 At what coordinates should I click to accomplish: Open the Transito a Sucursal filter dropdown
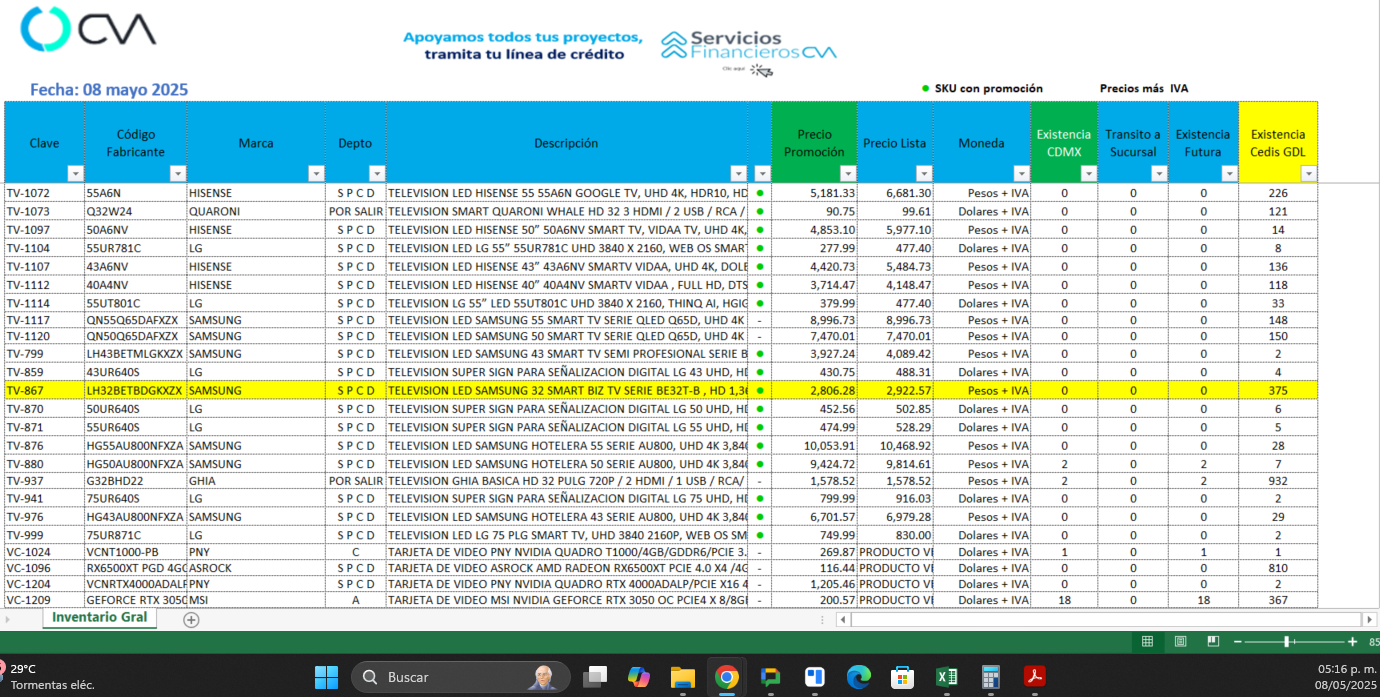point(1159,173)
